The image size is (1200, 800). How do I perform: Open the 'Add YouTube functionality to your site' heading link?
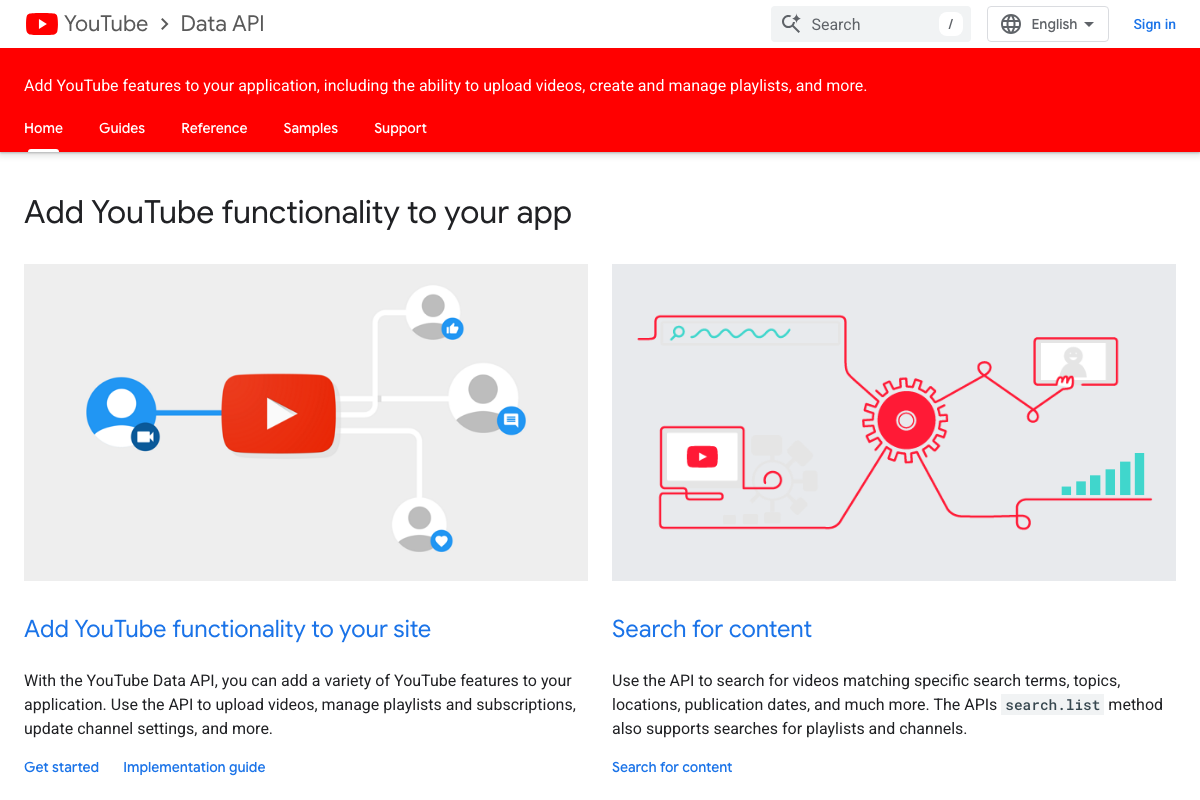pos(228,629)
